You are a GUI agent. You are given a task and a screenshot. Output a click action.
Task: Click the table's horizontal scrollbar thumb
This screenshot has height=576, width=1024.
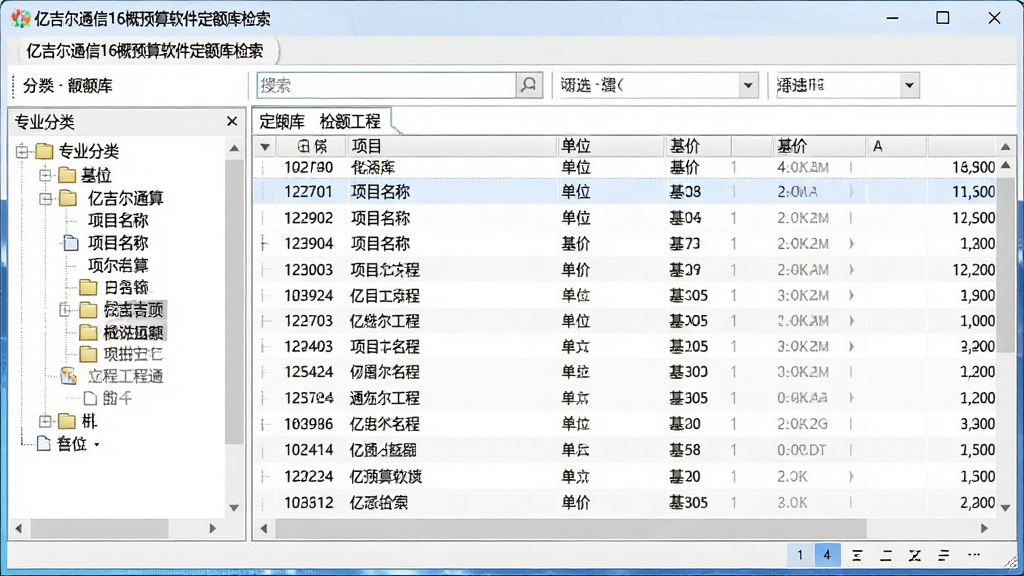click(571, 528)
